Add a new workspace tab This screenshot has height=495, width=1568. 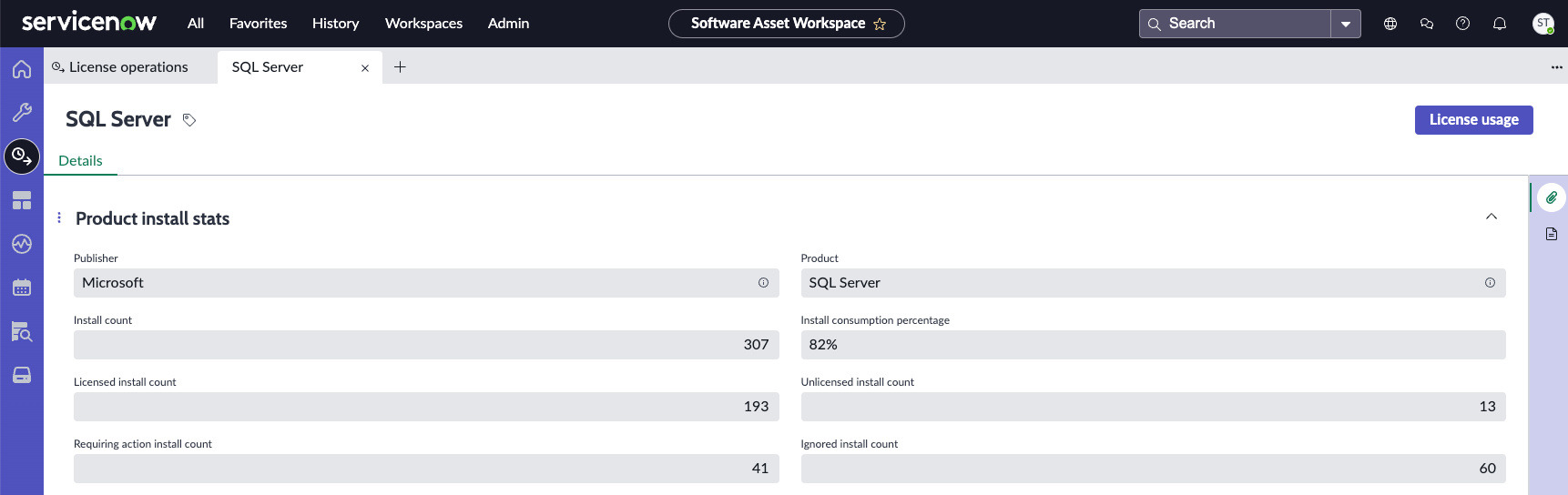point(400,66)
